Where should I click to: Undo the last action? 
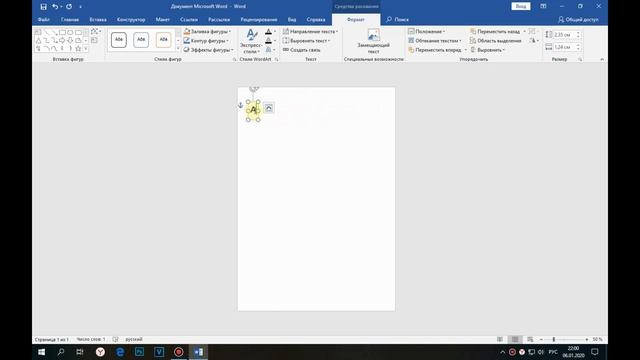pyautogui.click(x=55, y=7)
